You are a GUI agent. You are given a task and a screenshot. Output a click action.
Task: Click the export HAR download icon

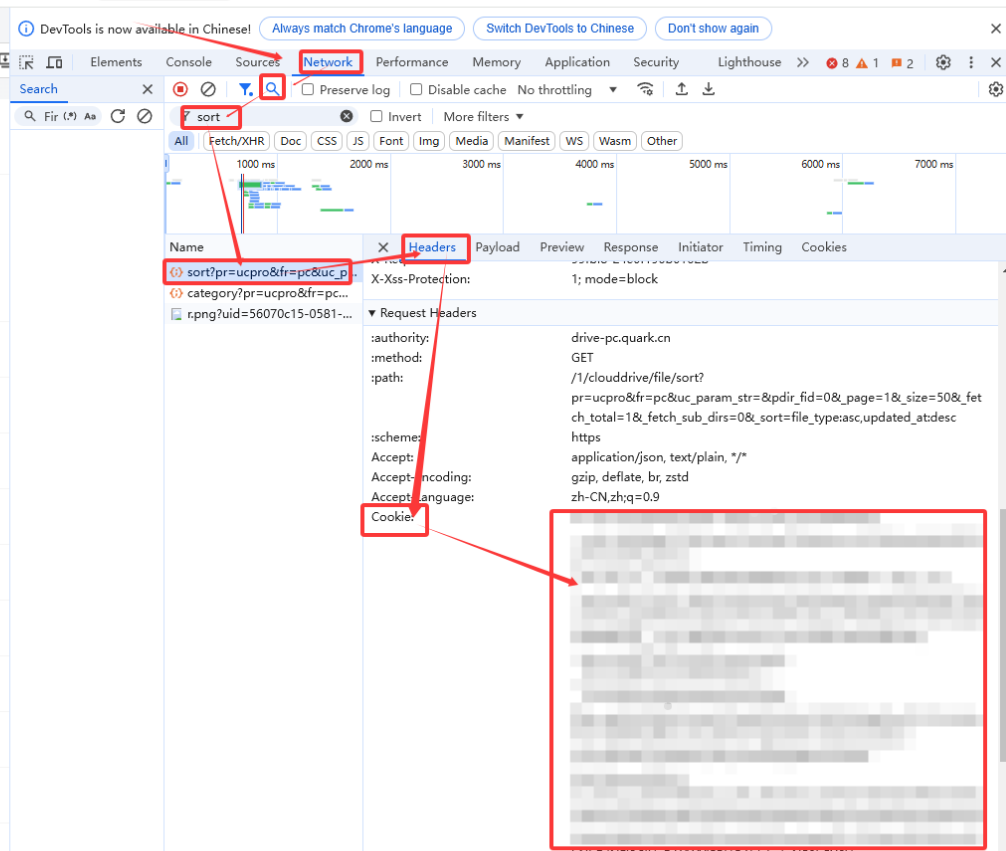point(708,90)
